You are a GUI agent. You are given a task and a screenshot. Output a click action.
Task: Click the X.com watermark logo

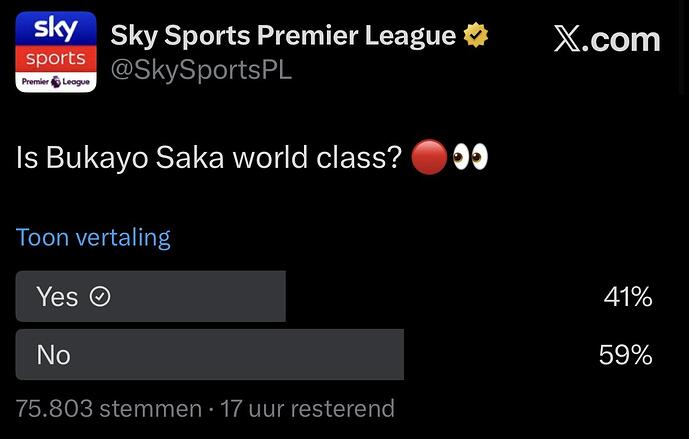(606, 40)
